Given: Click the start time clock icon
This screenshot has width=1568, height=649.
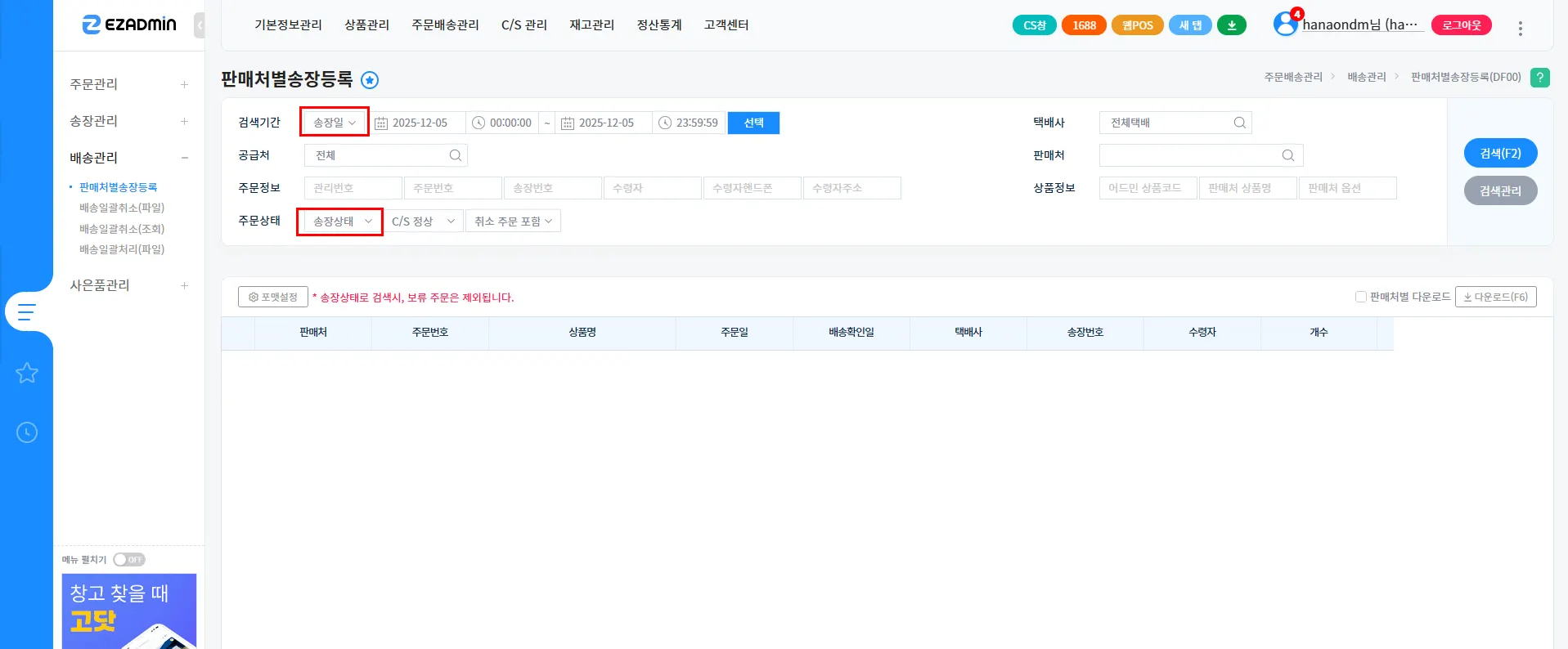Looking at the screenshot, I should tap(478, 123).
